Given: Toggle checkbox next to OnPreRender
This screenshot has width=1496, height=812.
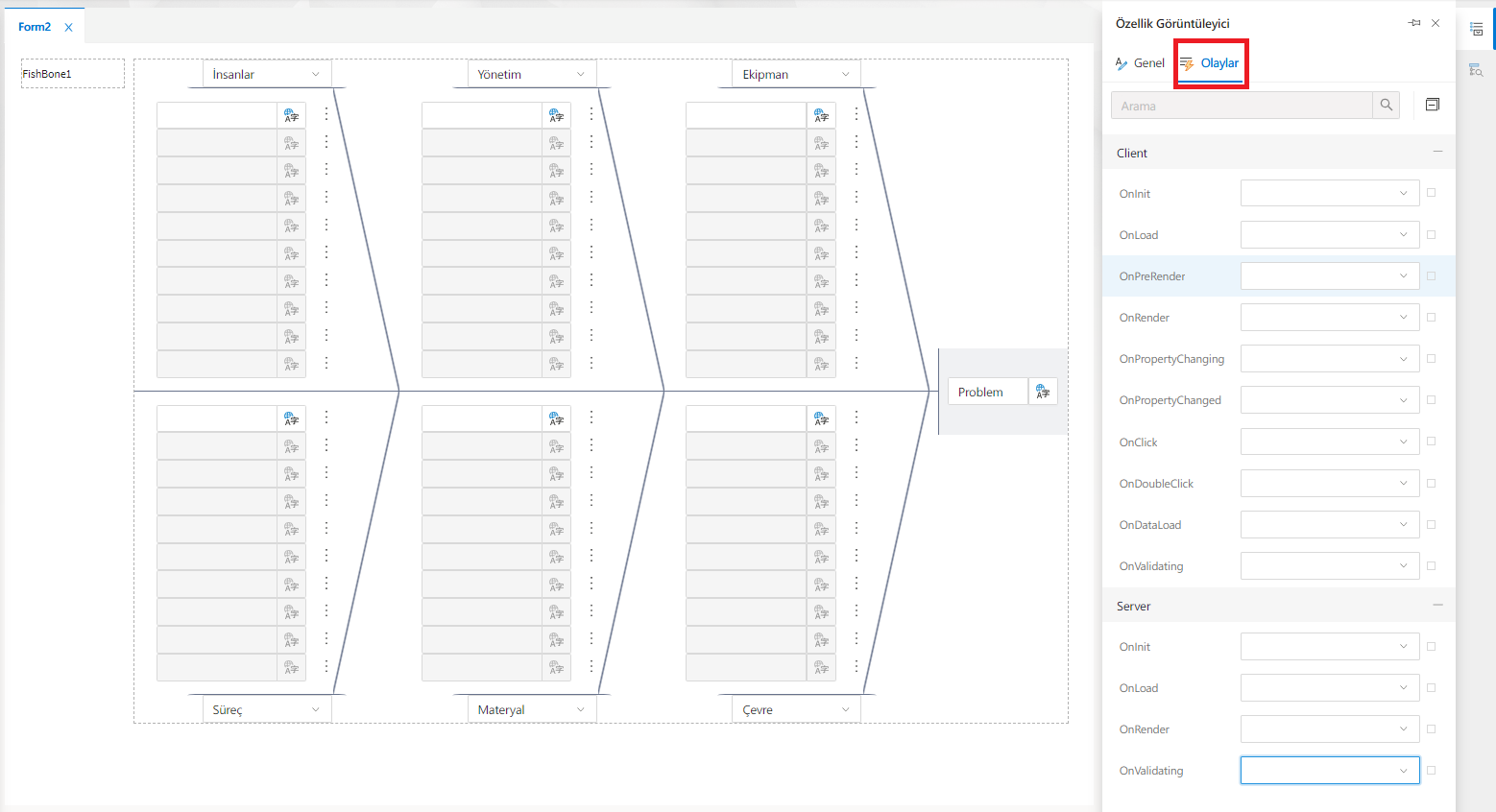Looking at the screenshot, I should click(1431, 275).
